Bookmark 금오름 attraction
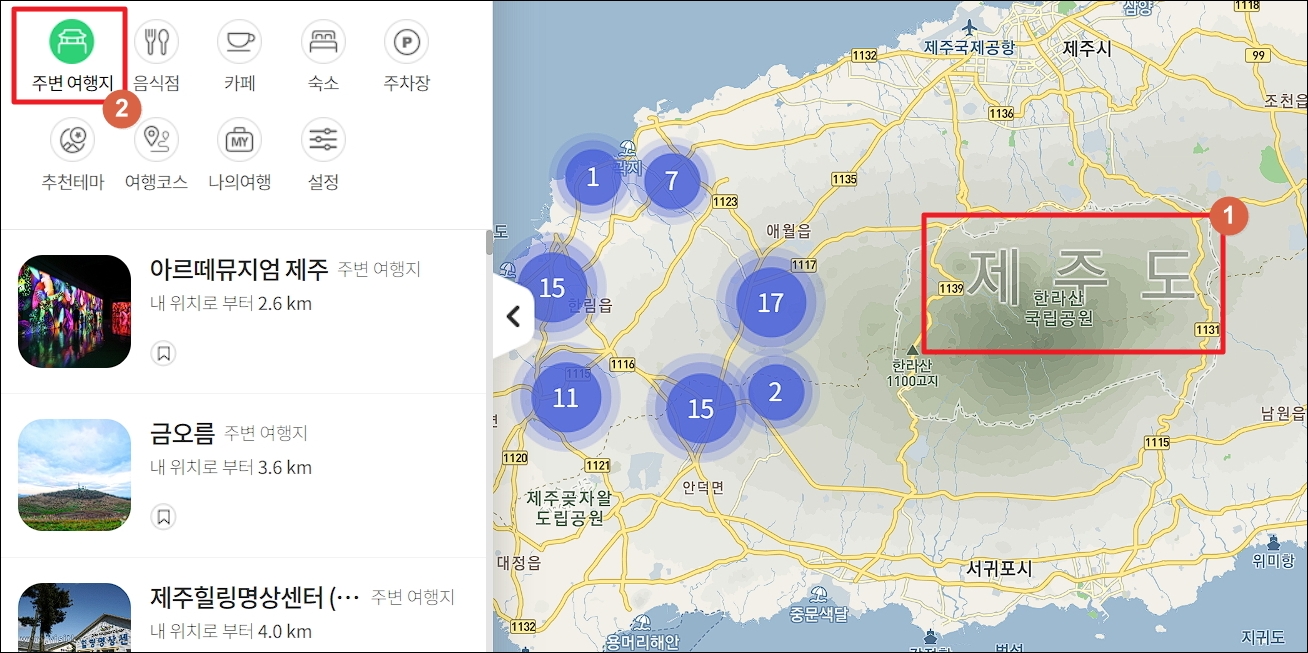 (164, 517)
